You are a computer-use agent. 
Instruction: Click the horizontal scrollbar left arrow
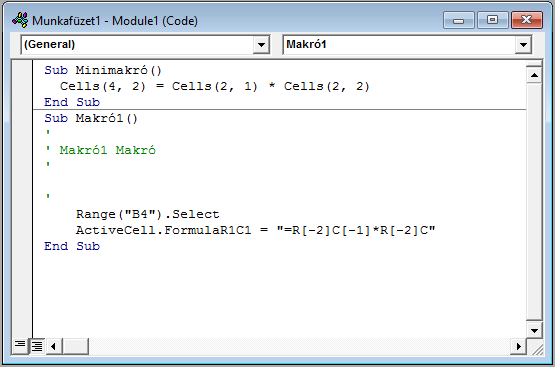[54, 346]
